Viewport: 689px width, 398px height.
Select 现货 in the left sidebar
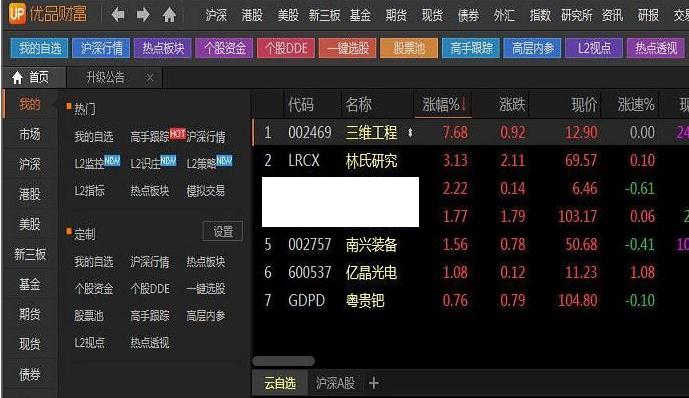(x=30, y=344)
